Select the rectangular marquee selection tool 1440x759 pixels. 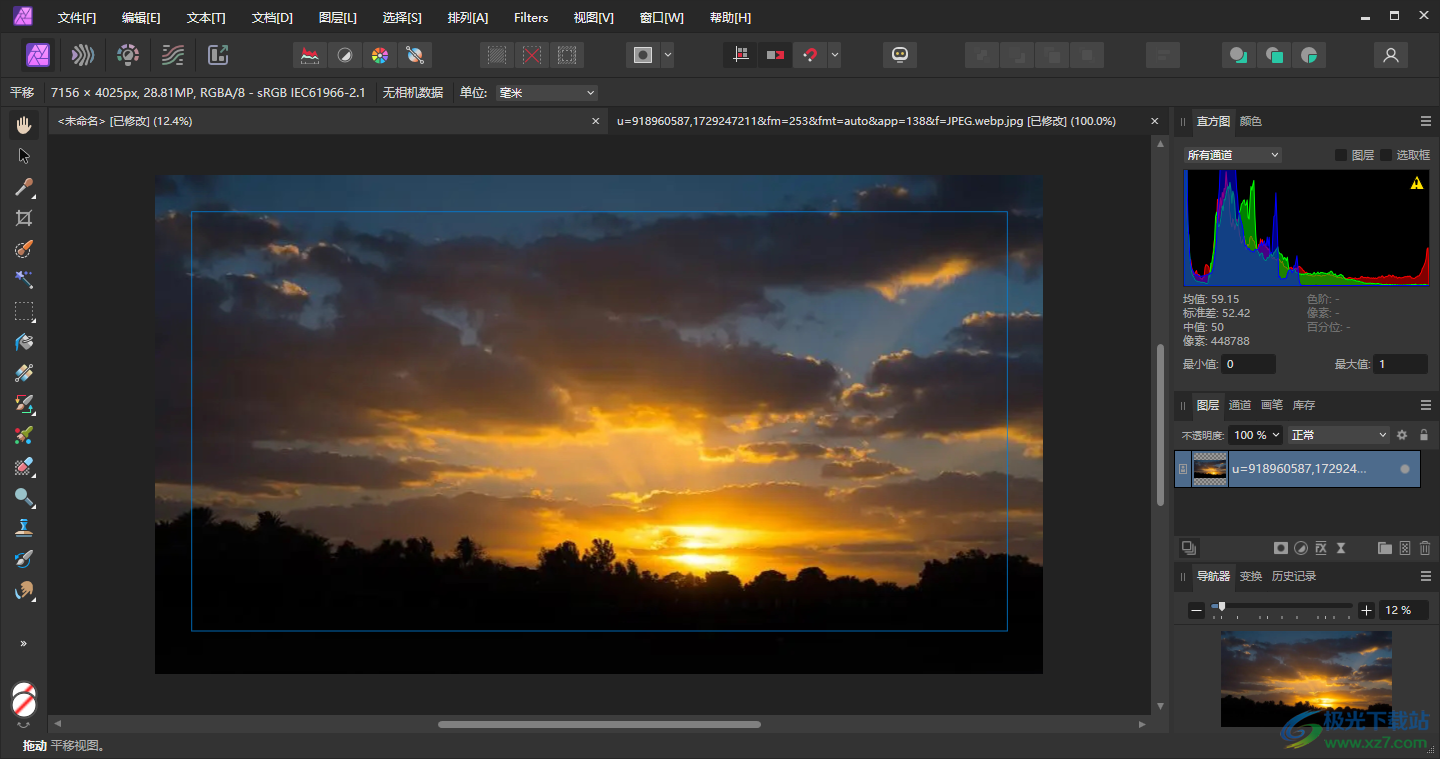click(x=24, y=311)
